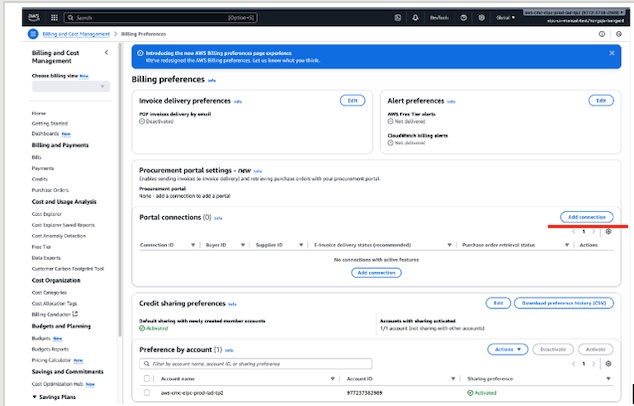The width and height of the screenshot is (634, 406).
Task: Open the notifications bell icon
Action: pos(416,18)
